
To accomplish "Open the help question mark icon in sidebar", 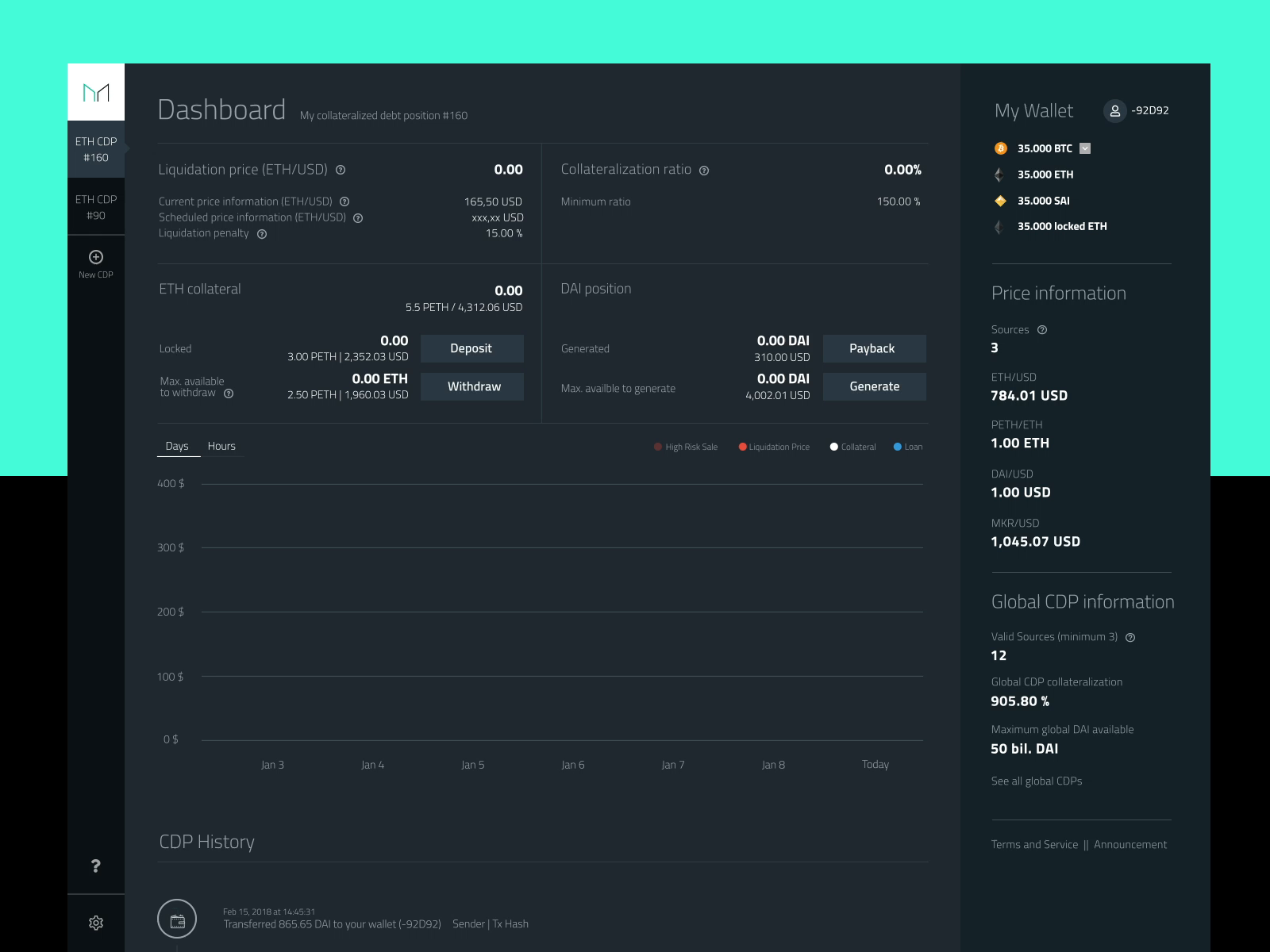I will pos(96,867).
